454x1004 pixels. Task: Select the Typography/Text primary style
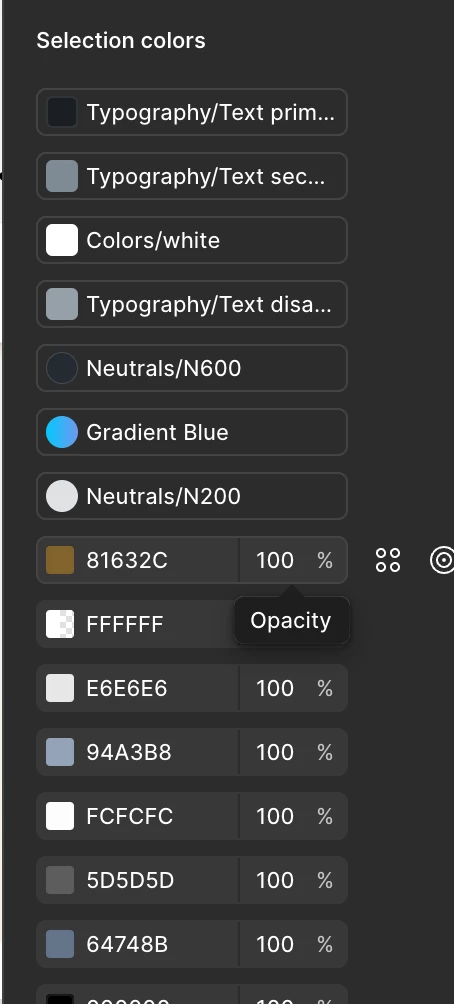[191, 112]
